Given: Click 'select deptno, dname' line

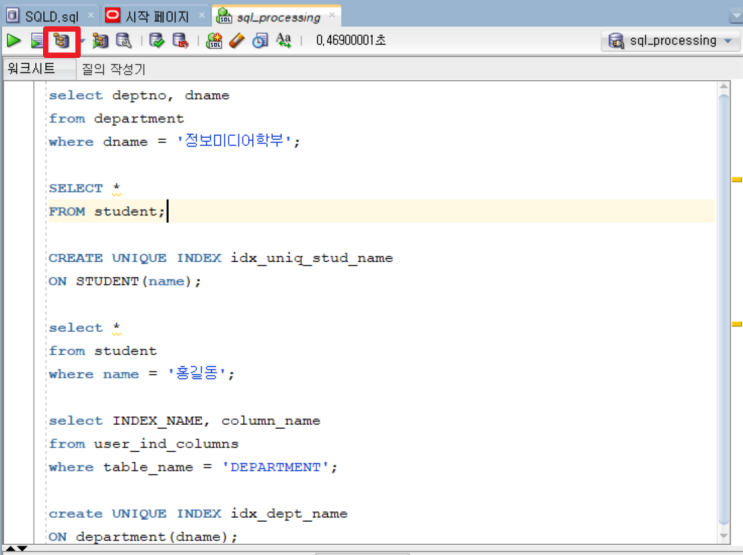Looking at the screenshot, I should (x=139, y=95).
